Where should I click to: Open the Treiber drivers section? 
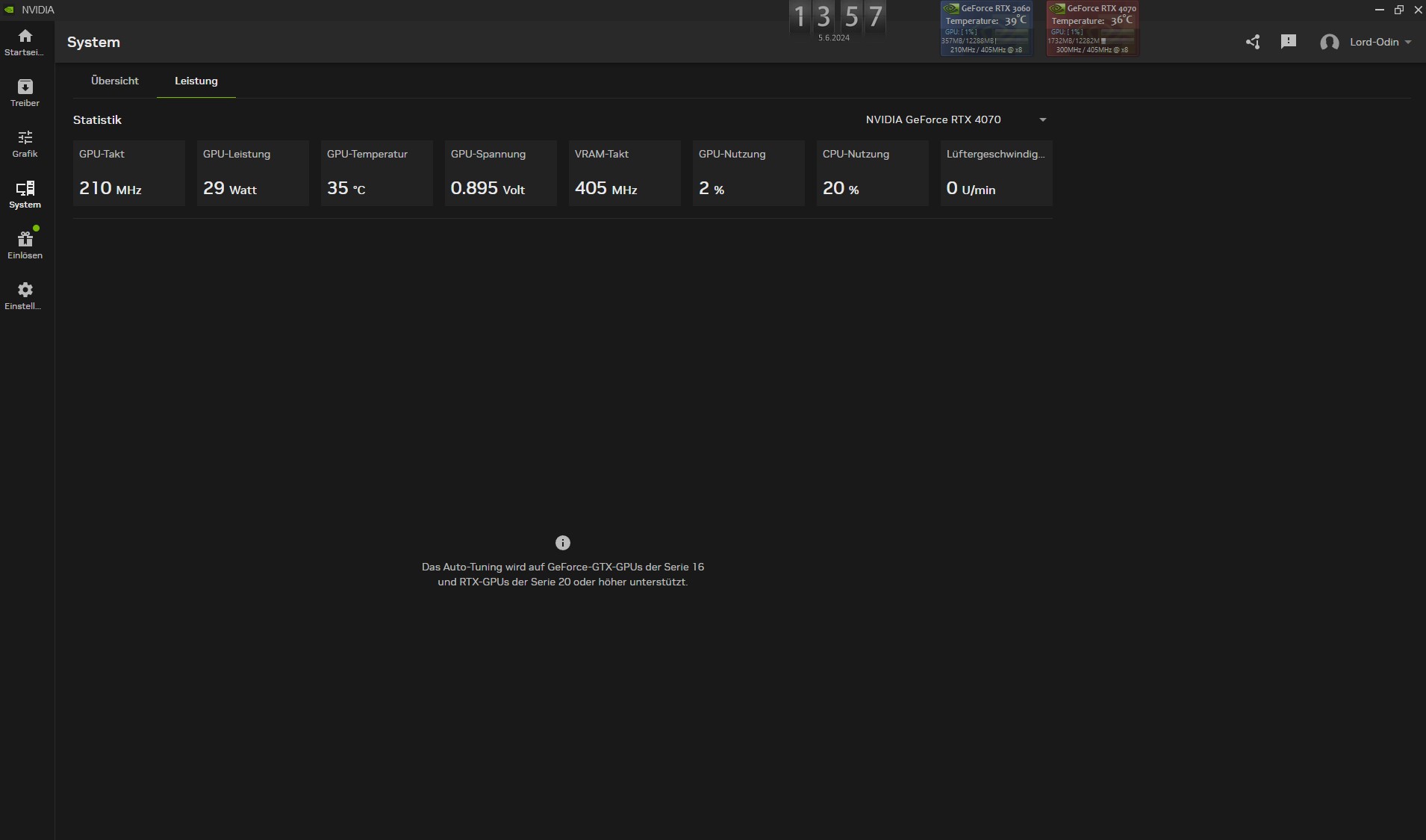pos(25,93)
